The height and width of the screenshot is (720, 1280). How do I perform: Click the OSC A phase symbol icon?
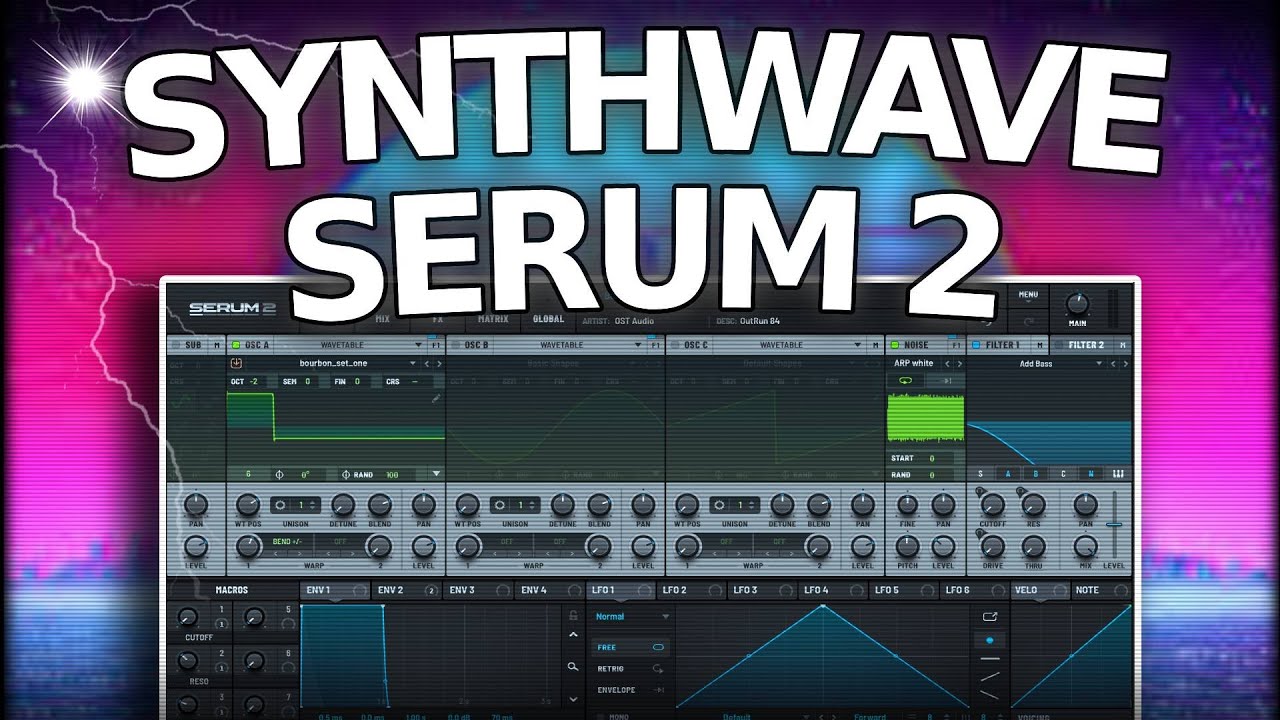click(279, 474)
